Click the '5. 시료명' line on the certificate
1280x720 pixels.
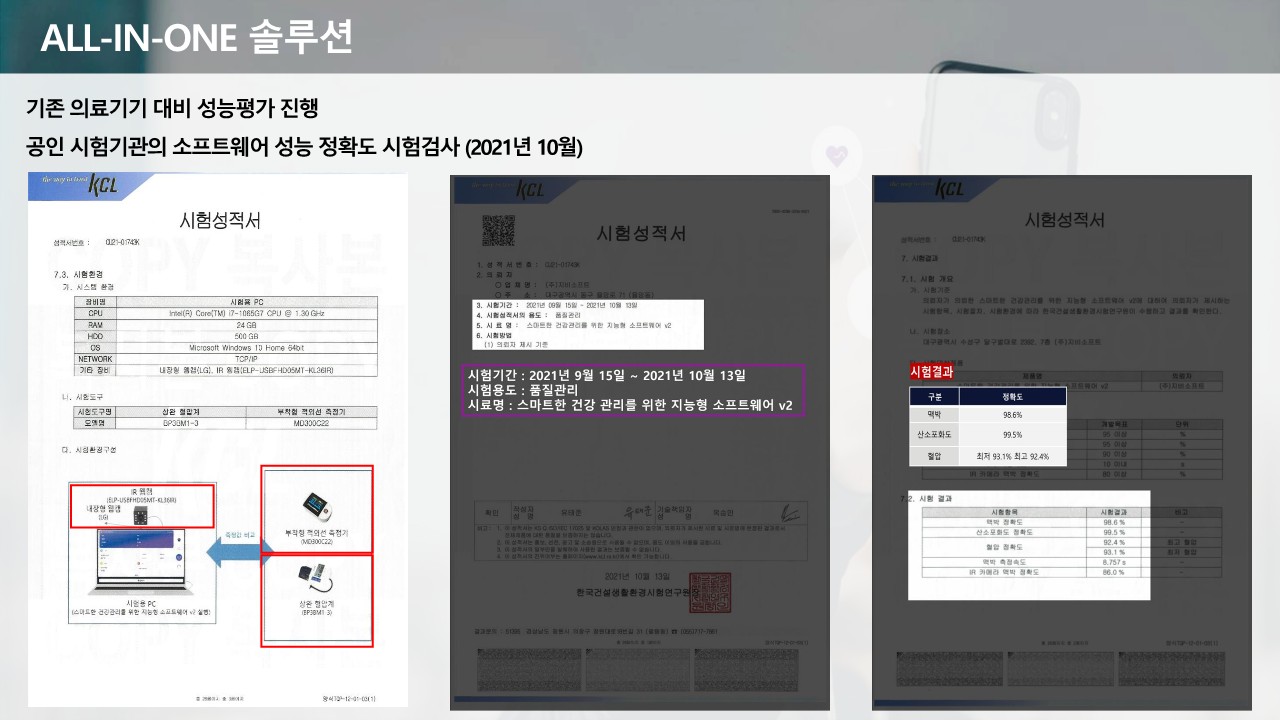[573, 327]
